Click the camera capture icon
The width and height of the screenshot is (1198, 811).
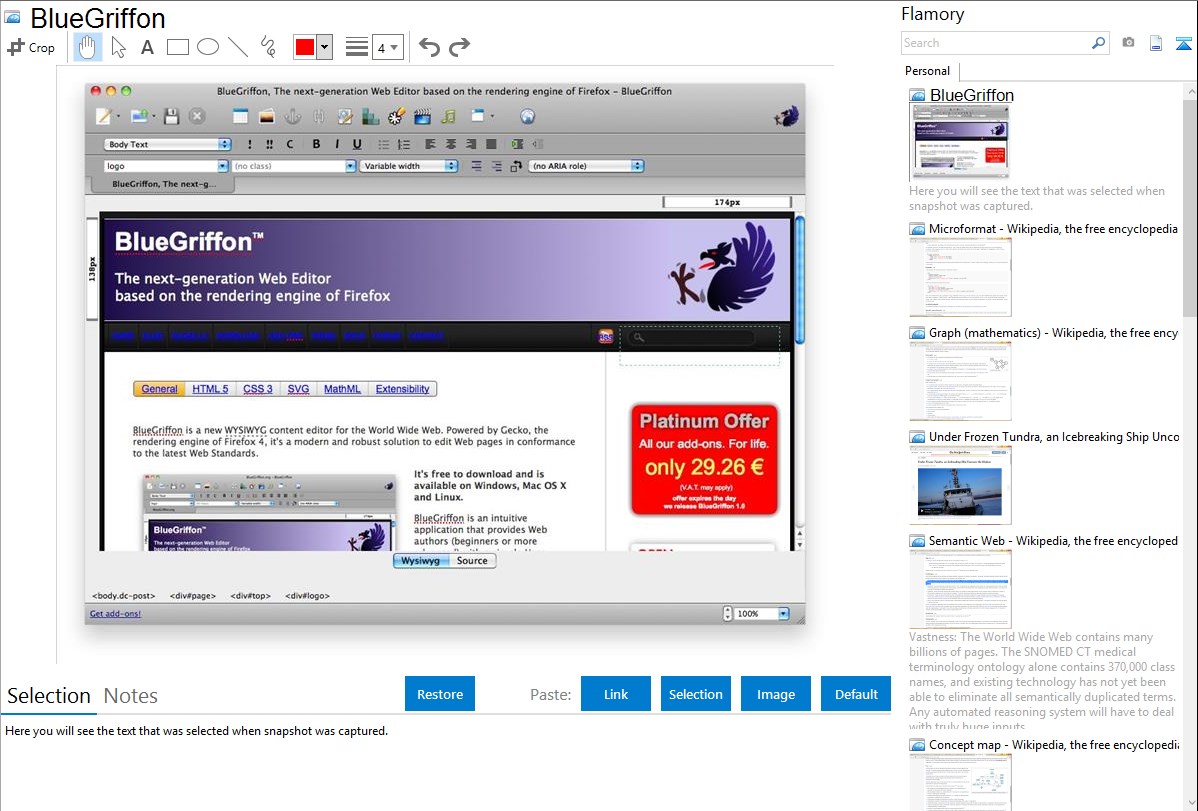tap(1128, 43)
